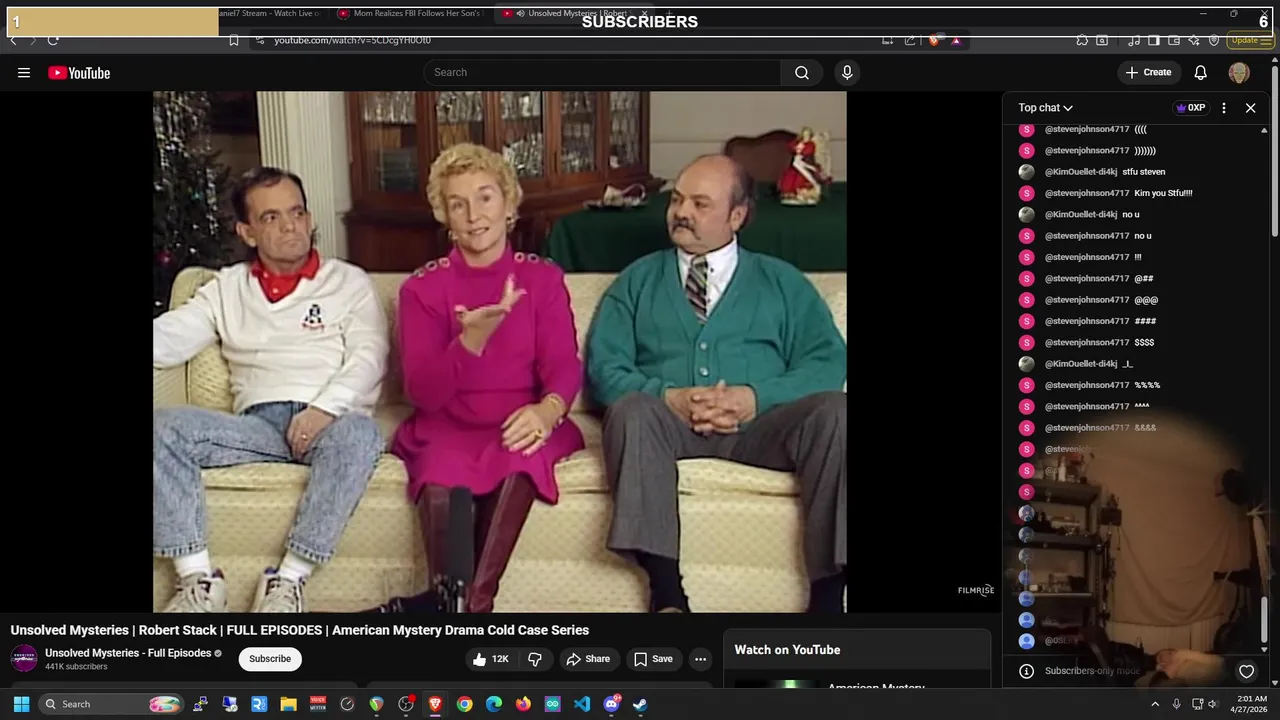The image size is (1280, 720).
Task: Click the address bar URL
Action: click(x=353, y=40)
